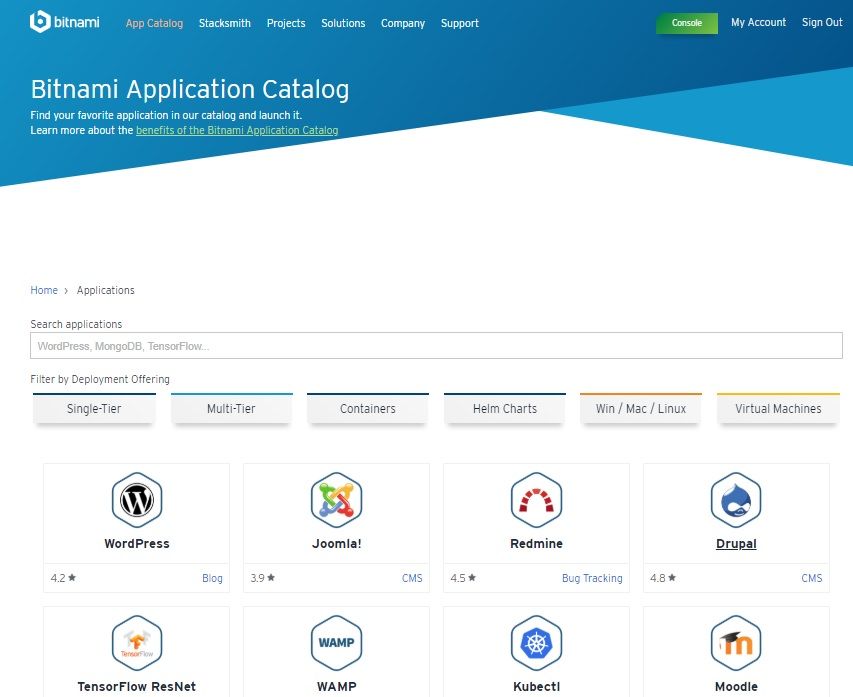
Task: Follow the benefits of Bitnami Application Catalog link
Action: 237,130
